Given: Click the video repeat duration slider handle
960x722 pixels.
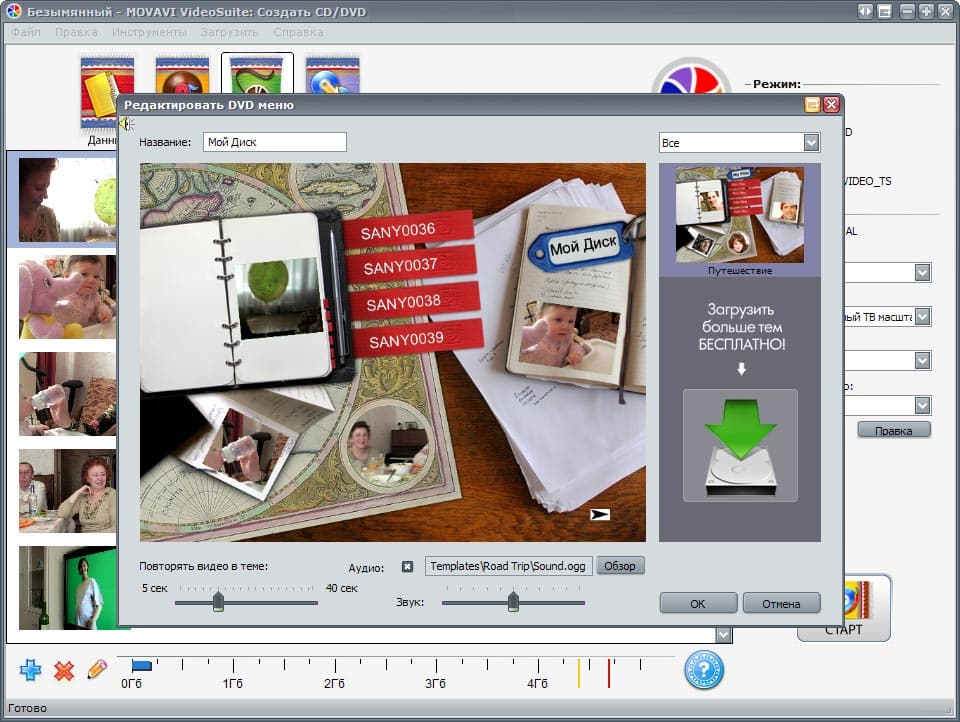Looking at the screenshot, I should 218,601.
